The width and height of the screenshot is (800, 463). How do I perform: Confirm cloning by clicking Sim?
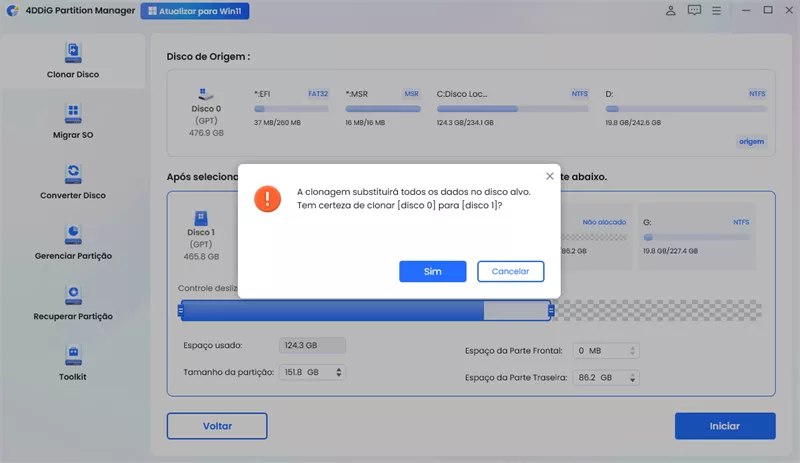click(x=432, y=271)
